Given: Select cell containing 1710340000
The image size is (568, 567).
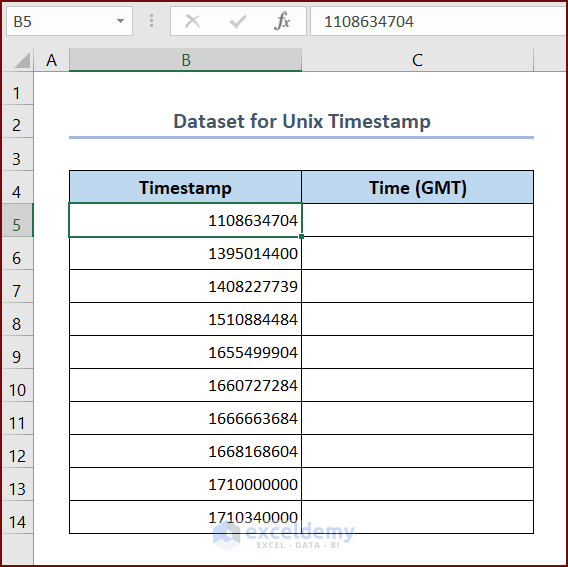Looking at the screenshot, I should pyautogui.click(x=185, y=517).
